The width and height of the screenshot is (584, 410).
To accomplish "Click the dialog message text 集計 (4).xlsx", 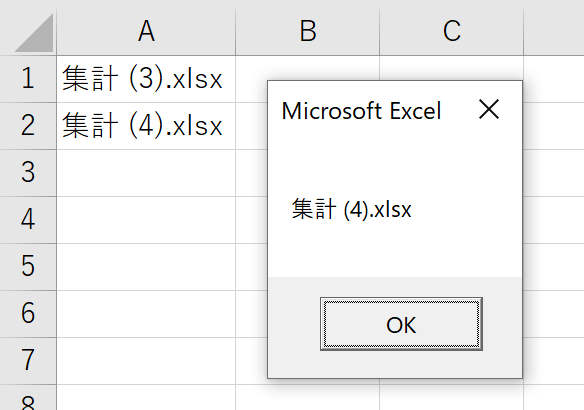I will (x=351, y=209).
